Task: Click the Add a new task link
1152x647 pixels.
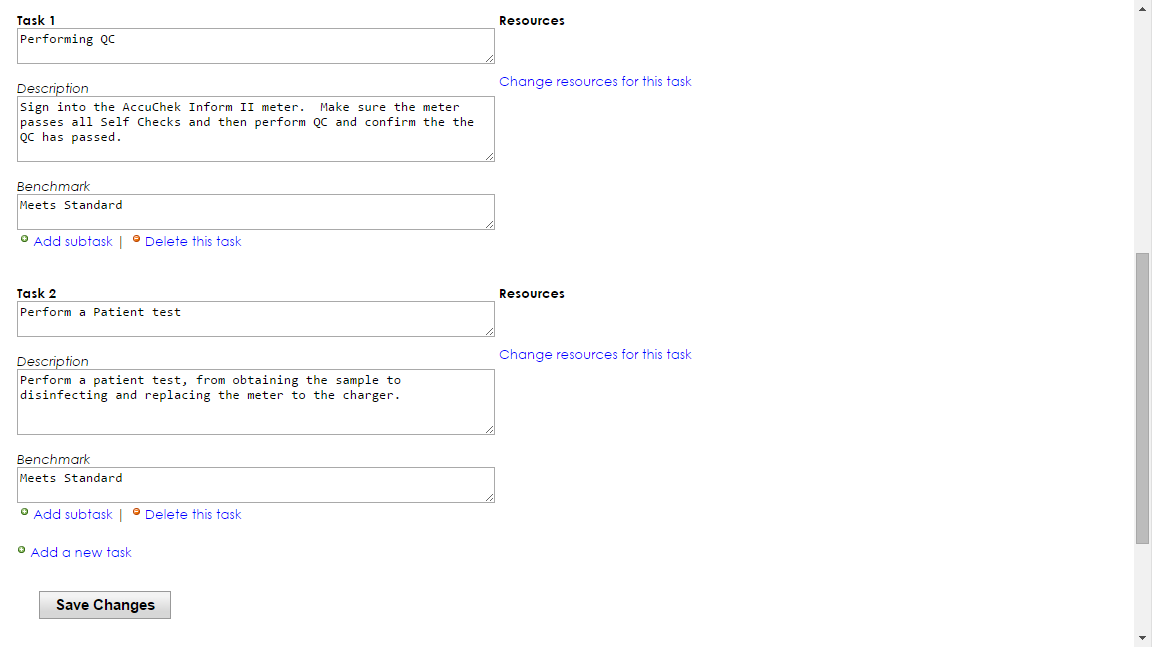Action: pos(81,553)
